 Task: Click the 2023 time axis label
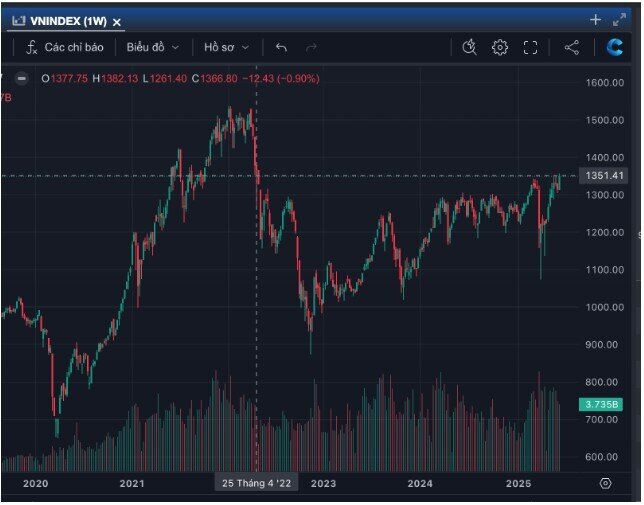click(324, 484)
